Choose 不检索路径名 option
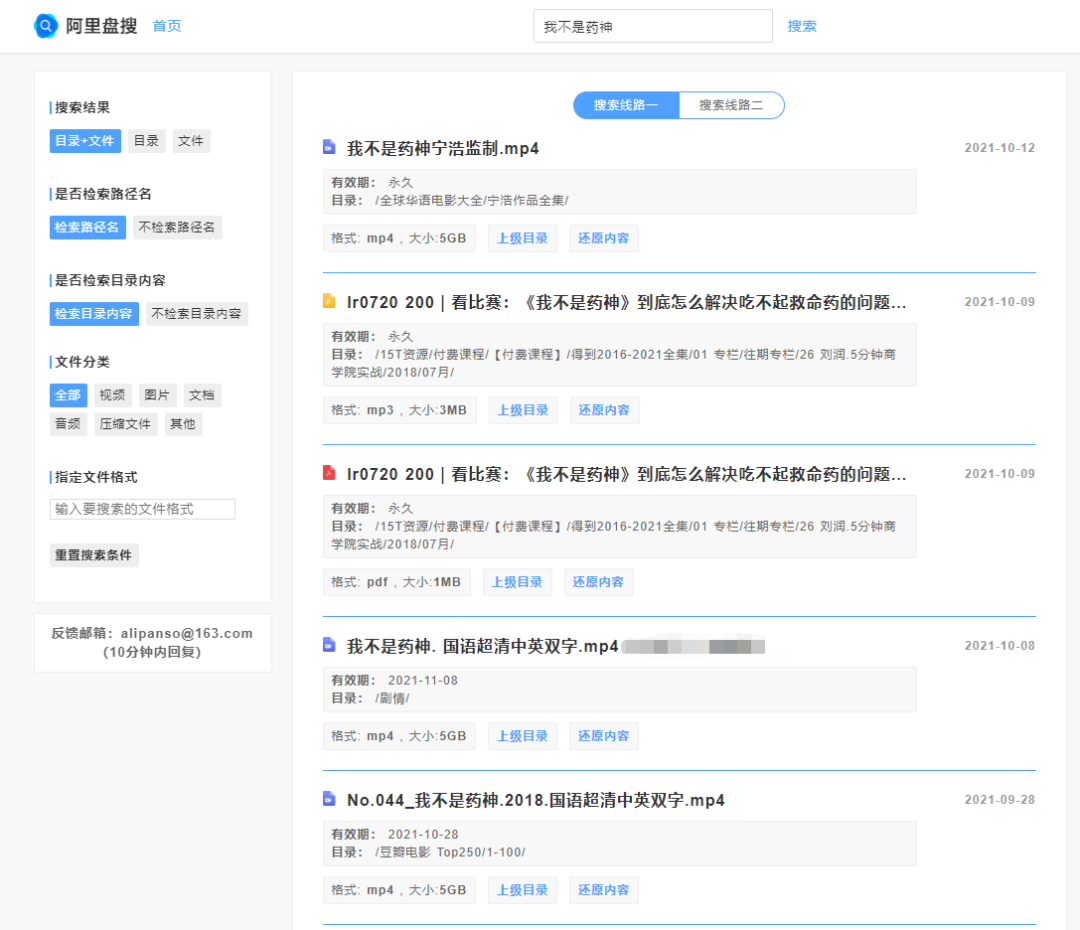This screenshot has height=930, width=1080. pos(177,227)
